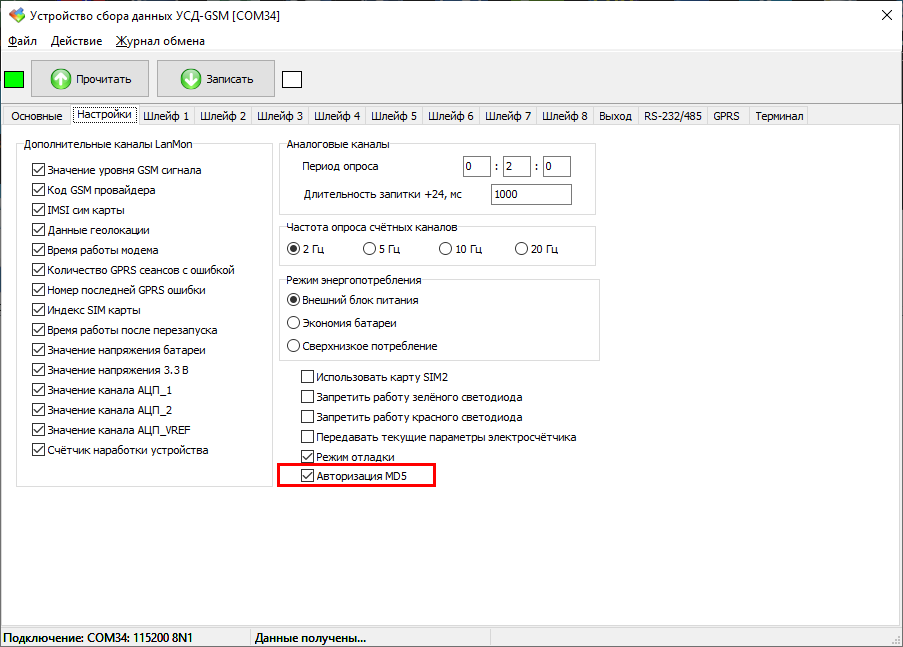Click status text Данные получены...
Screen dimensions: 903x647
310,638
